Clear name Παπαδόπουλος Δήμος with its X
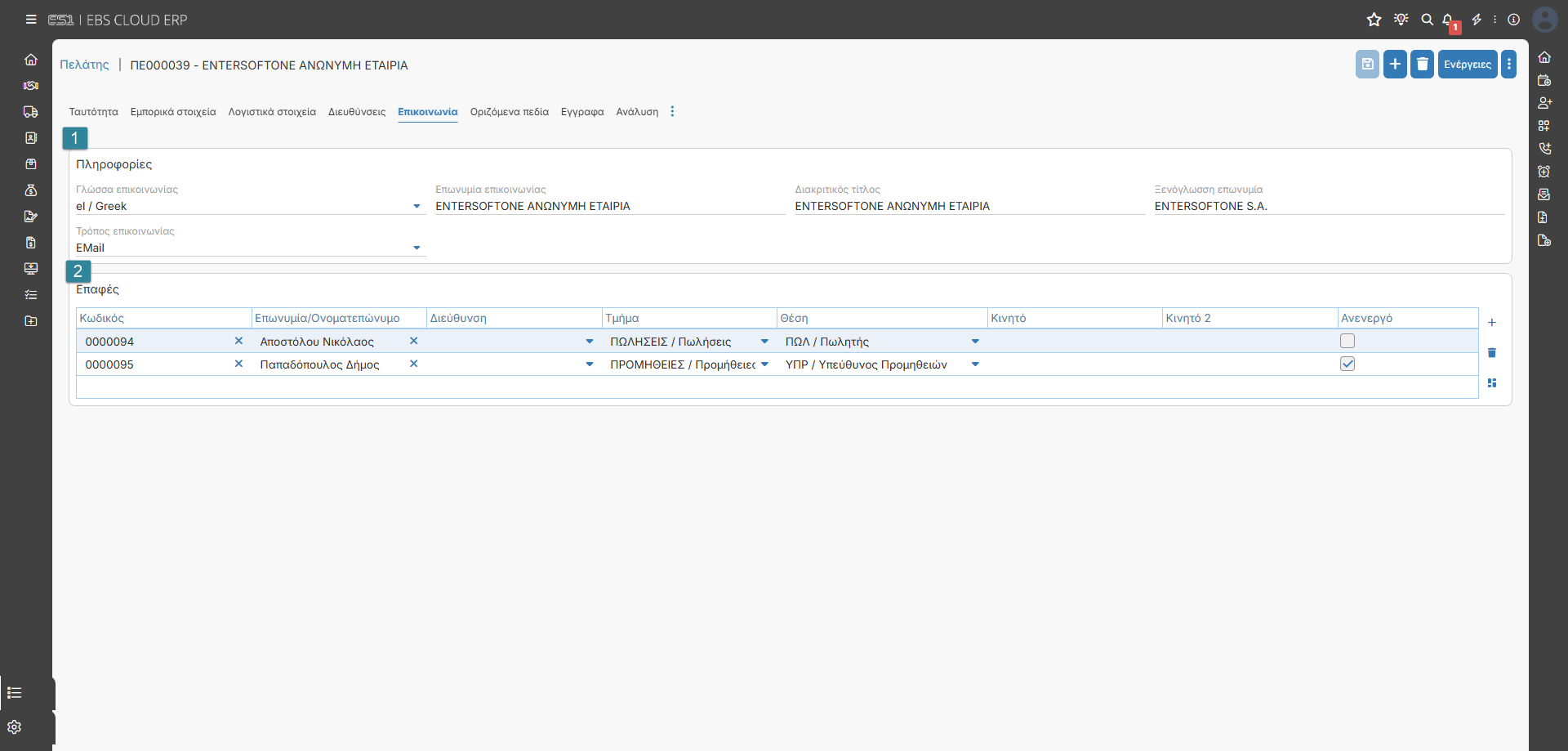The width and height of the screenshot is (1568, 751). [414, 364]
